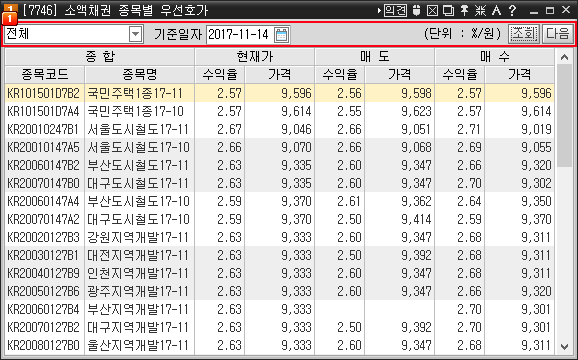
Task: Click code KR20030127B1
Action: [x=43, y=256]
